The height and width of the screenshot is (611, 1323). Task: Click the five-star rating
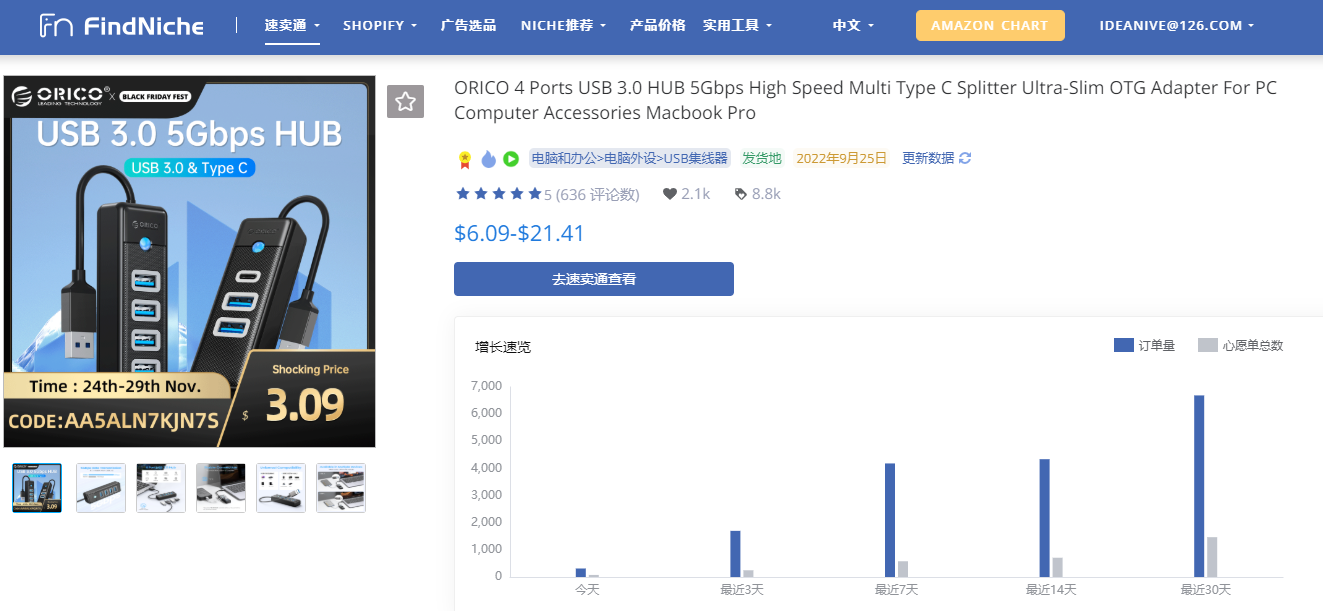[x=498, y=194]
